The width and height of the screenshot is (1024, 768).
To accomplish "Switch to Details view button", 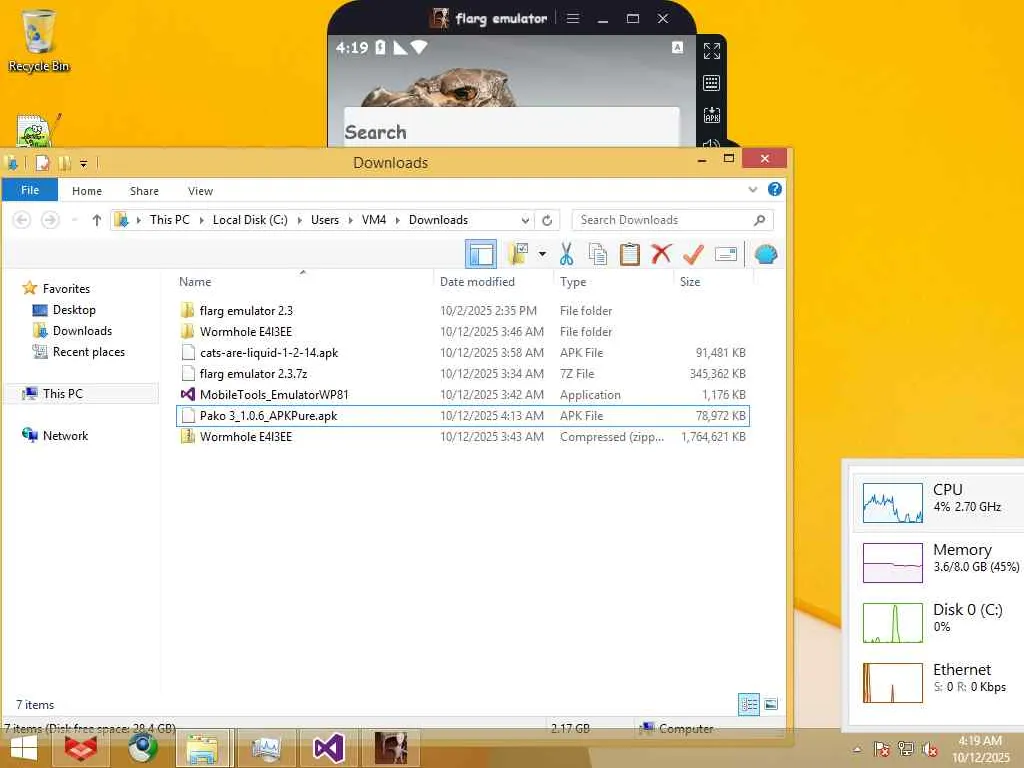I will (x=748, y=704).
